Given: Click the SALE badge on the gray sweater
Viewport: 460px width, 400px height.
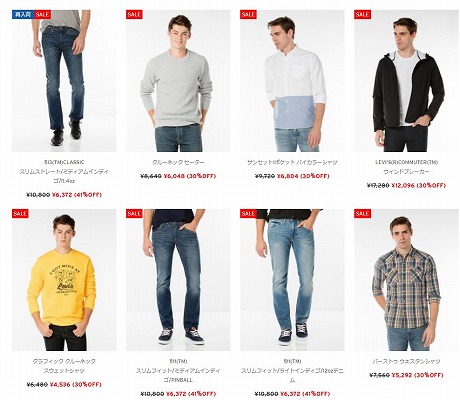Looking at the screenshot, I should (134, 14).
